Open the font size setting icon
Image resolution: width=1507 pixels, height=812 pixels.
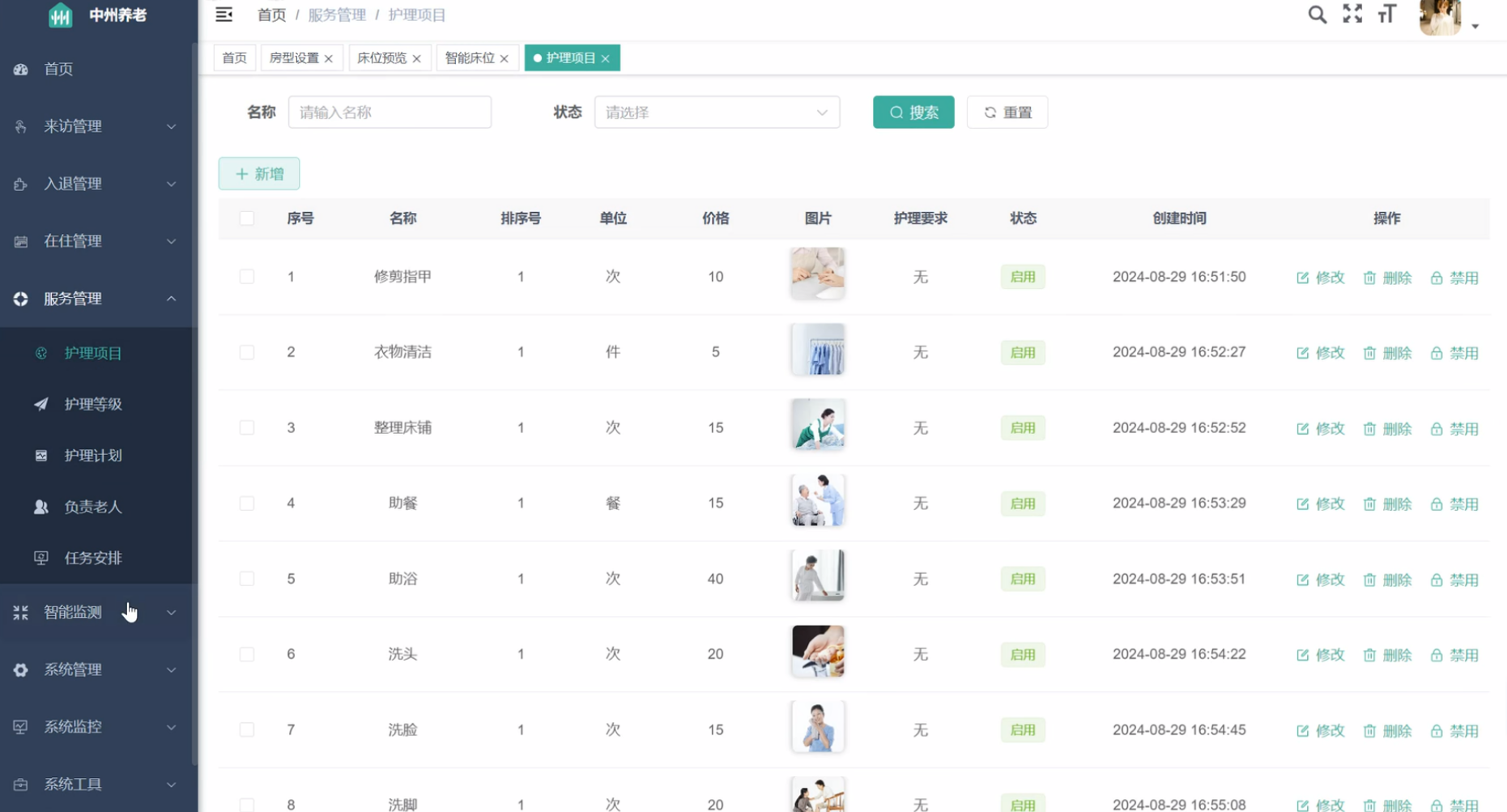click(1387, 15)
